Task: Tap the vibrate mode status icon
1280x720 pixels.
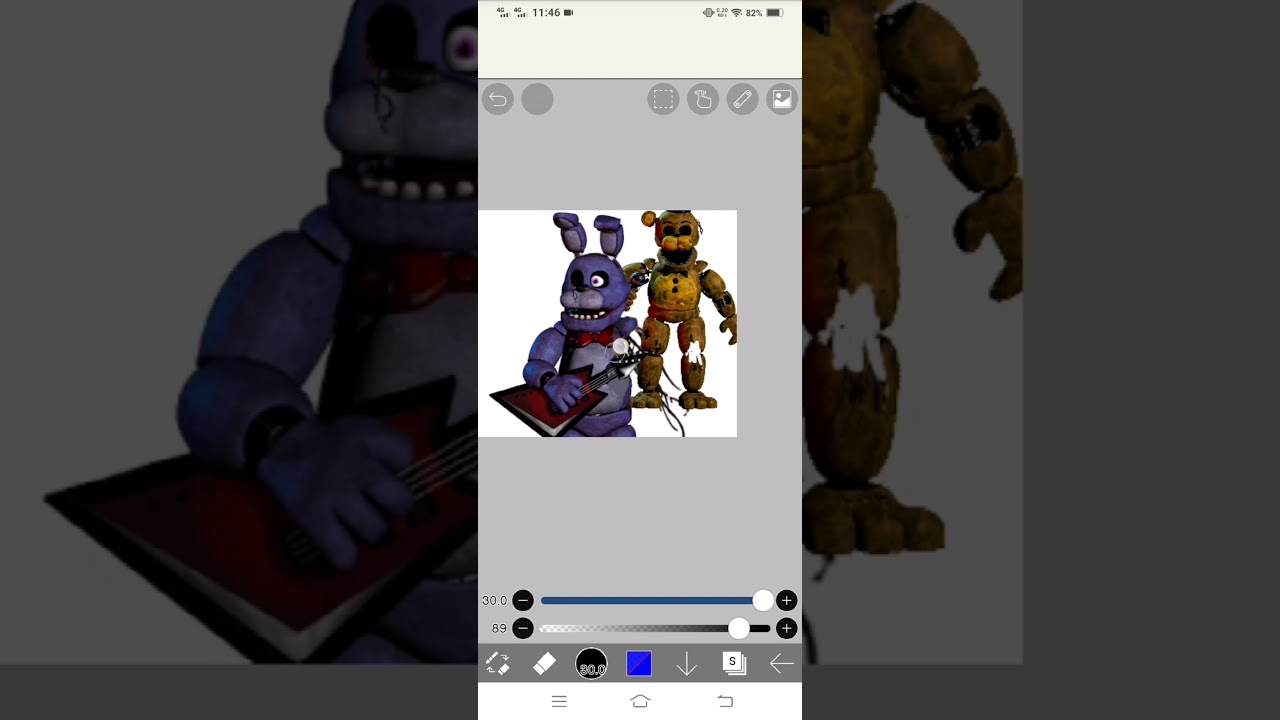Action: point(708,13)
